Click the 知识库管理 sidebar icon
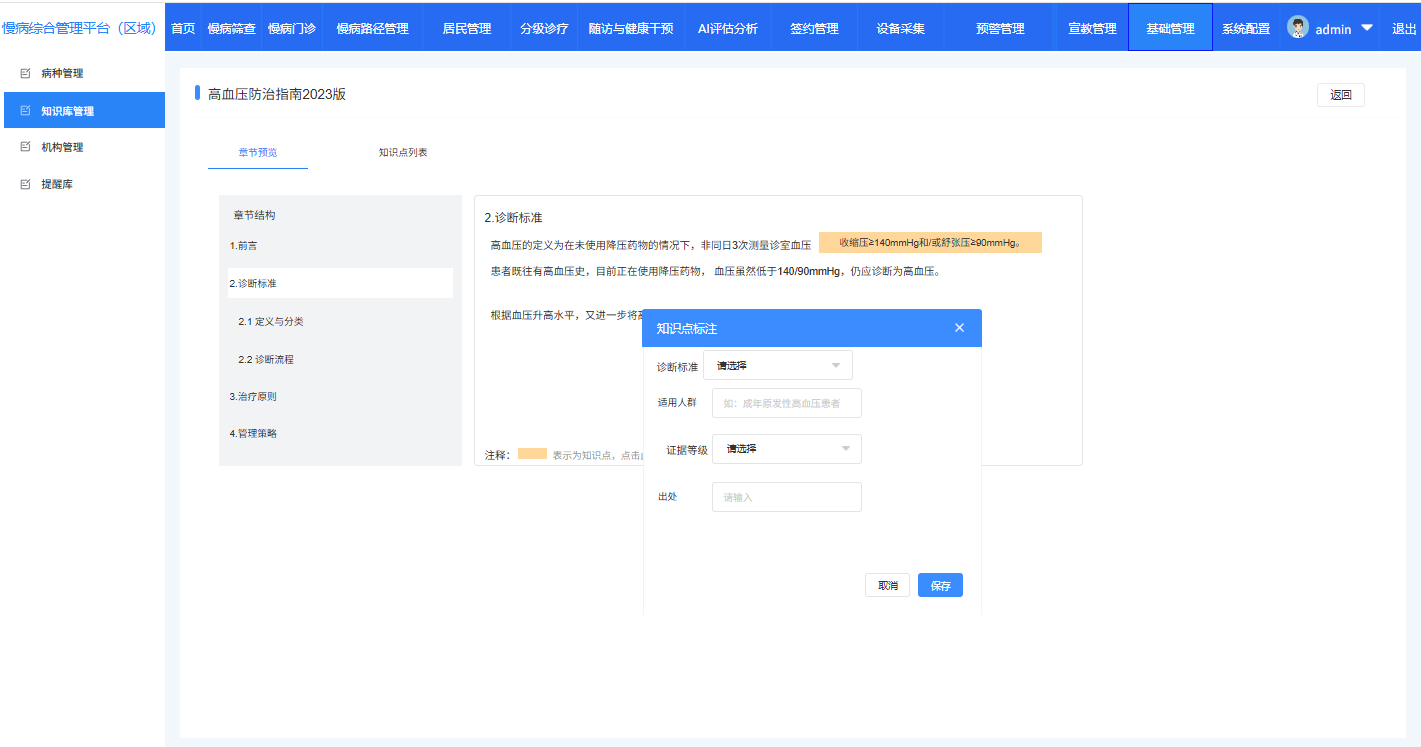The width and height of the screenshot is (1421, 747). pyautogui.click(x=26, y=111)
